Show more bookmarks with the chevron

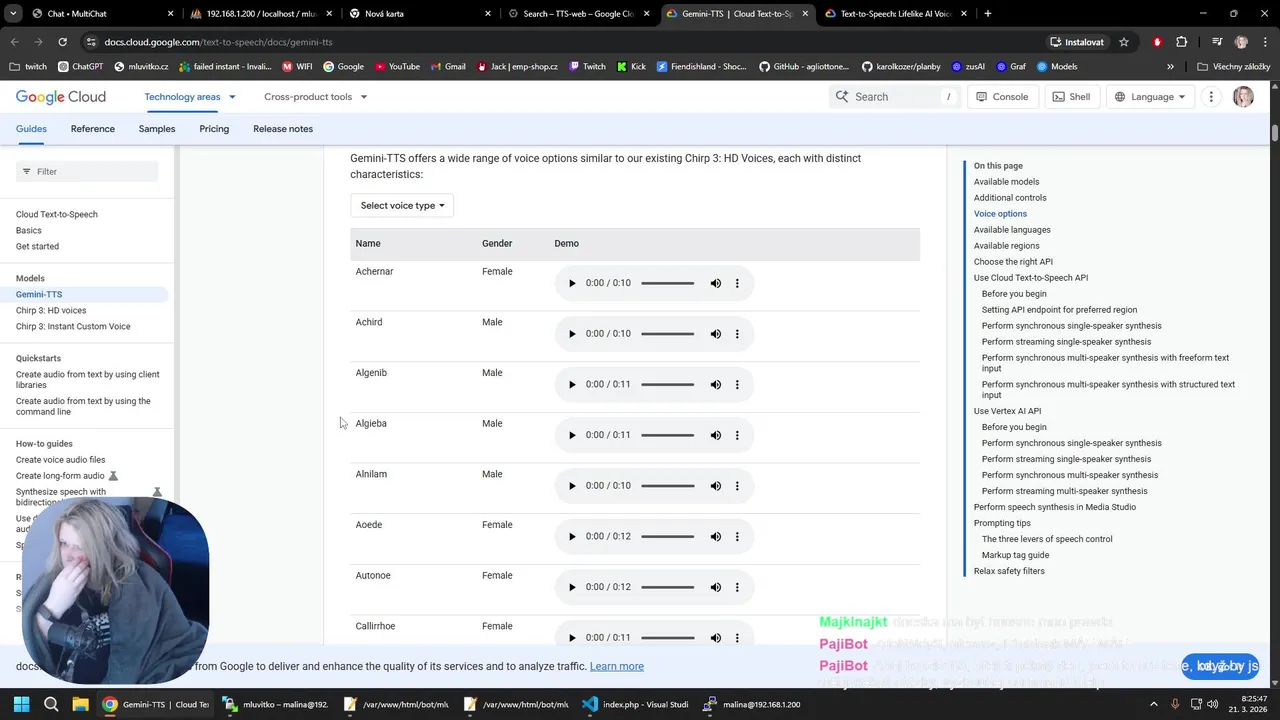point(1170,67)
